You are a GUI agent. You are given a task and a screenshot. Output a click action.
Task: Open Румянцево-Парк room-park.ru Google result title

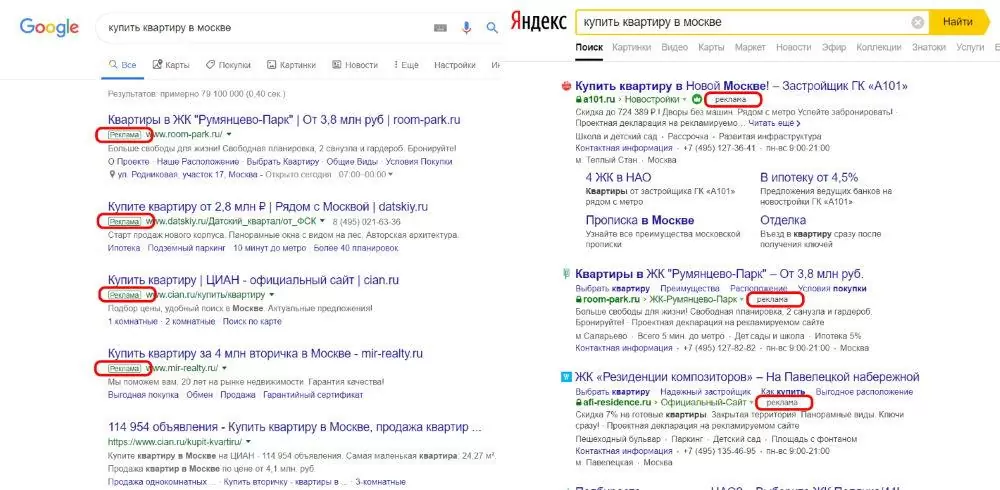click(284, 120)
